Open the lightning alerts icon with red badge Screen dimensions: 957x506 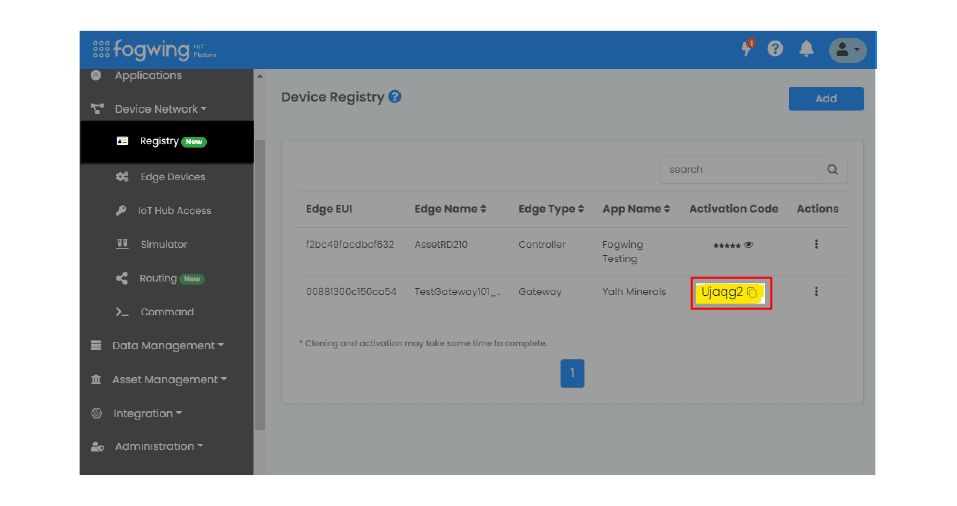tap(748, 48)
